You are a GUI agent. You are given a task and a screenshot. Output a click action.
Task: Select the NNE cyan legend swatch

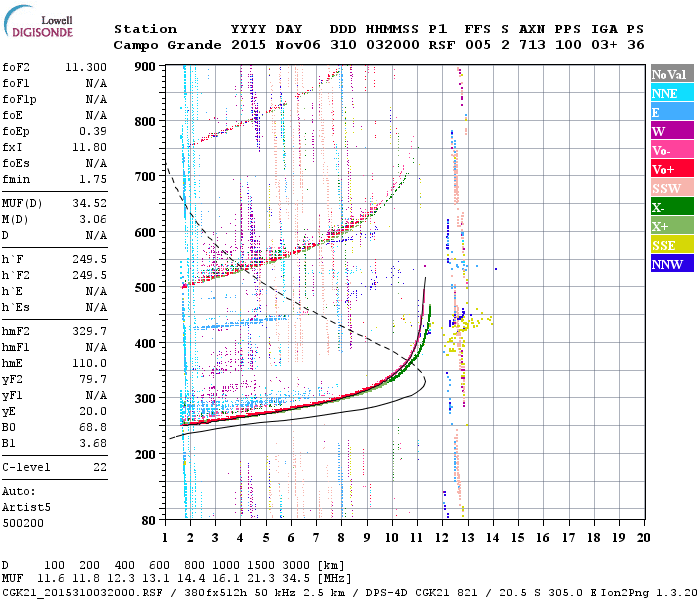click(x=672, y=93)
